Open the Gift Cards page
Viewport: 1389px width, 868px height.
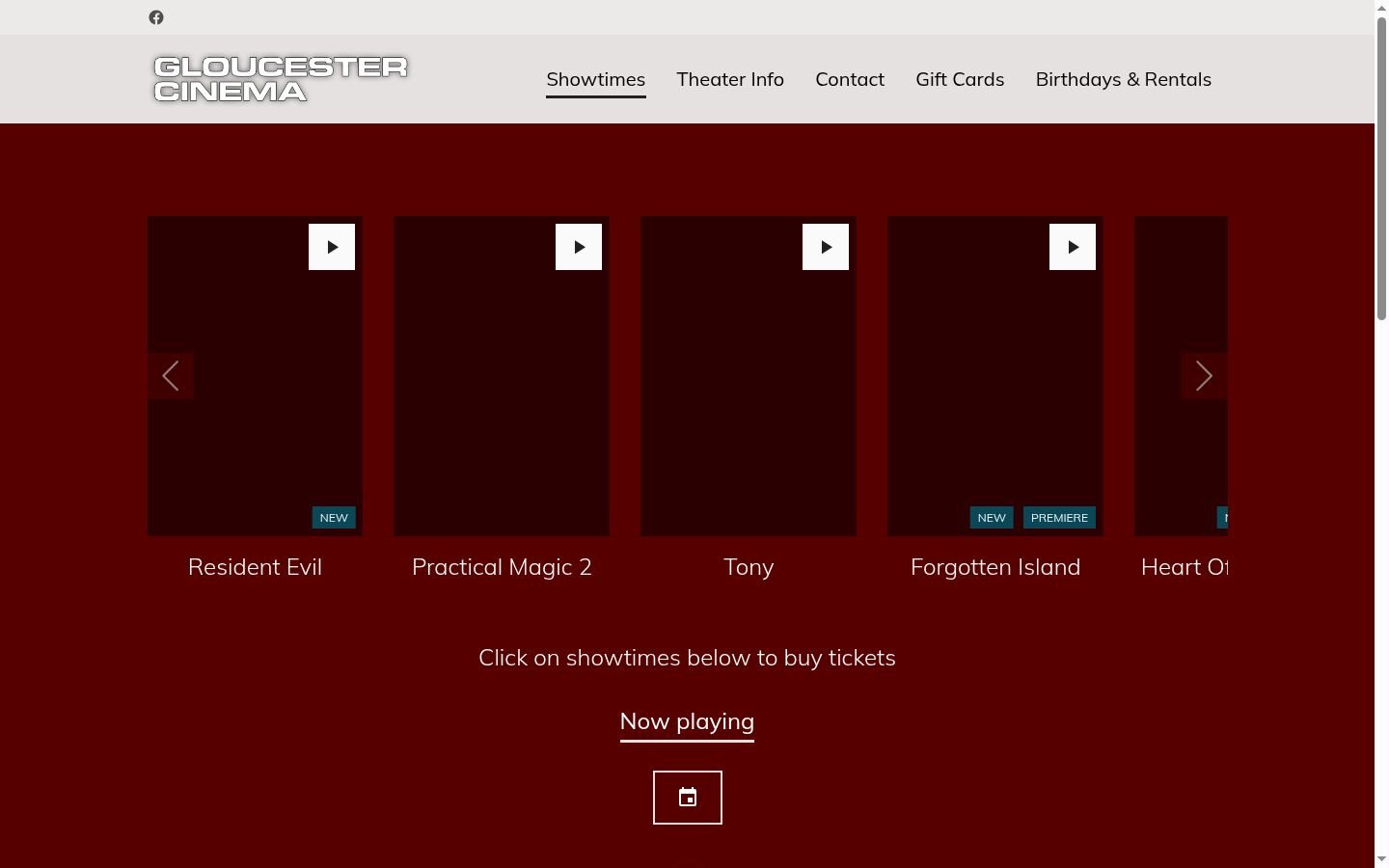pyautogui.click(x=960, y=79)
